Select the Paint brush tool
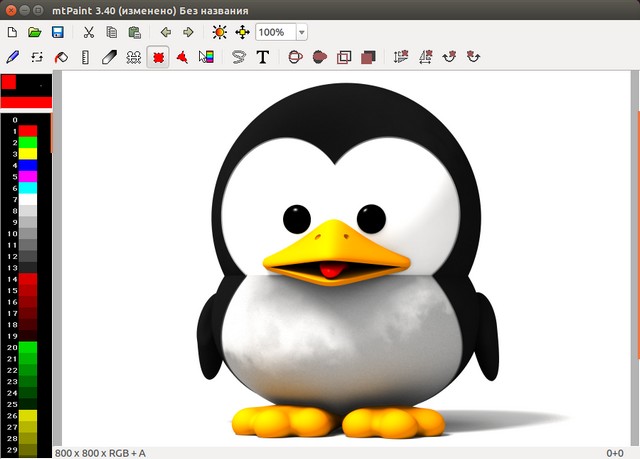The width and height of the screenshot is (640, 459). click(13, 57)
